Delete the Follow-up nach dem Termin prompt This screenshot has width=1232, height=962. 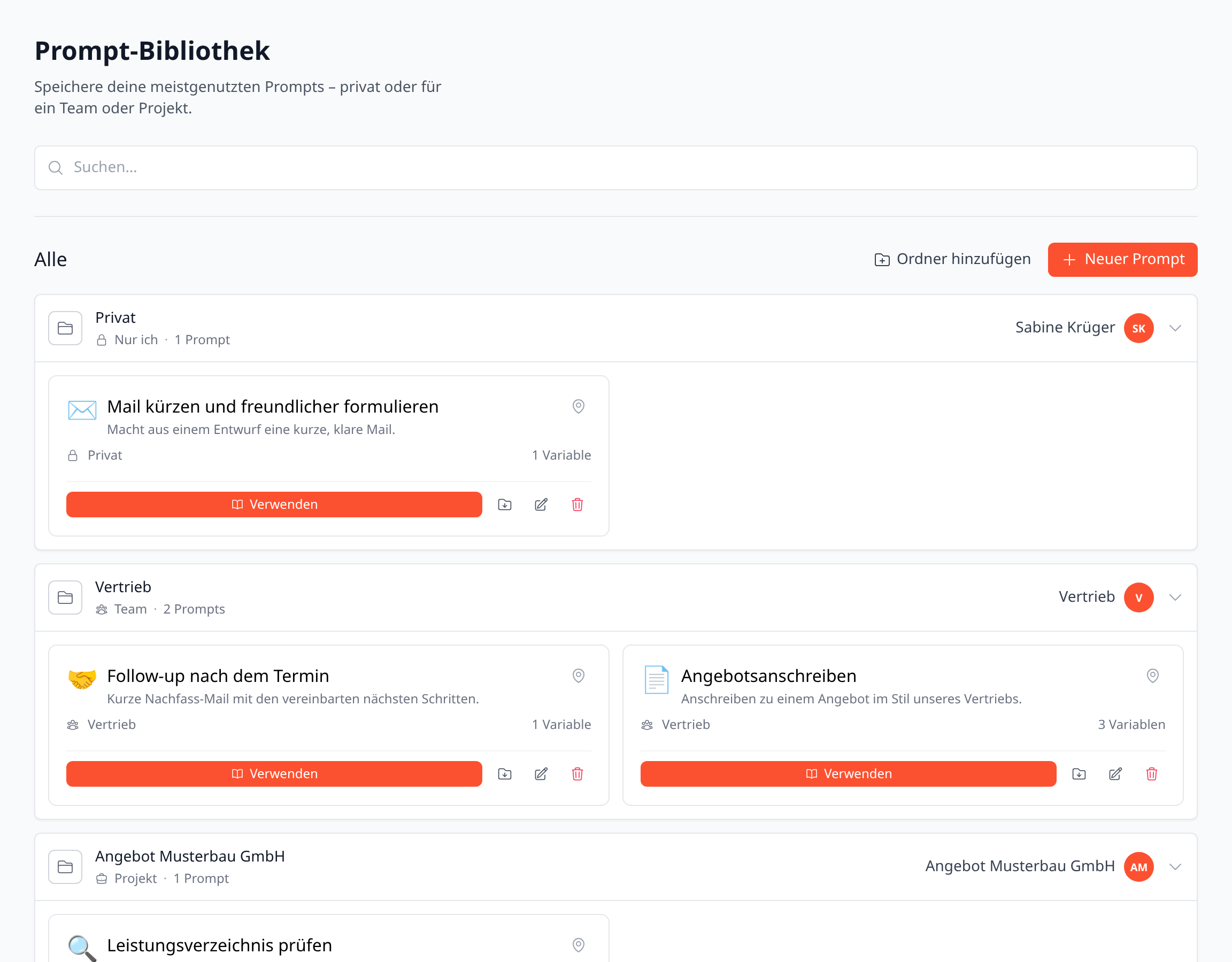pyautogui.click(x=577, y=774)
